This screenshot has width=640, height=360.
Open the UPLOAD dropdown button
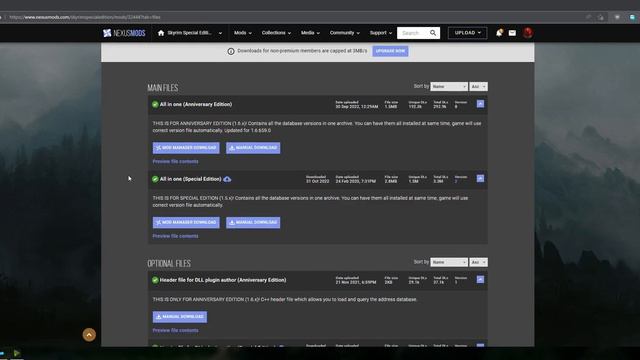467,33
